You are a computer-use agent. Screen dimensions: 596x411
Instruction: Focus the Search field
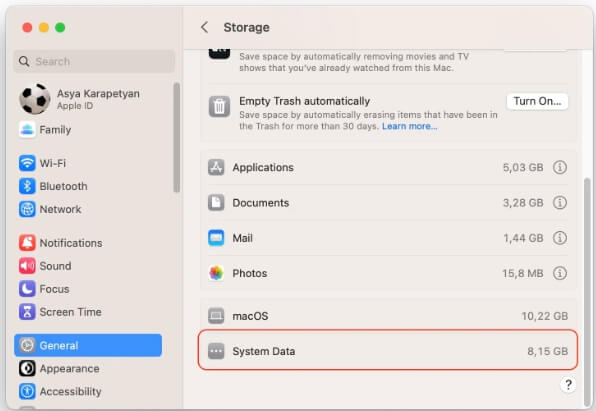94,61
